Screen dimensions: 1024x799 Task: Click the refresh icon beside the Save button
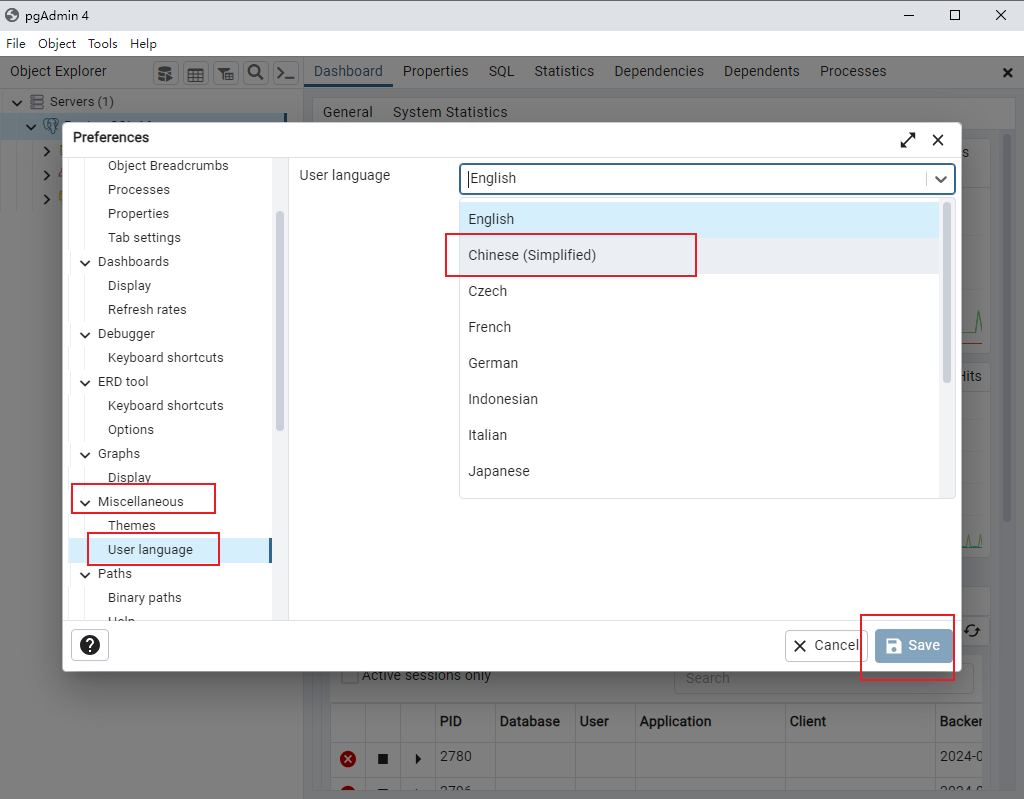pyautogui.click(x=971, y=631)
